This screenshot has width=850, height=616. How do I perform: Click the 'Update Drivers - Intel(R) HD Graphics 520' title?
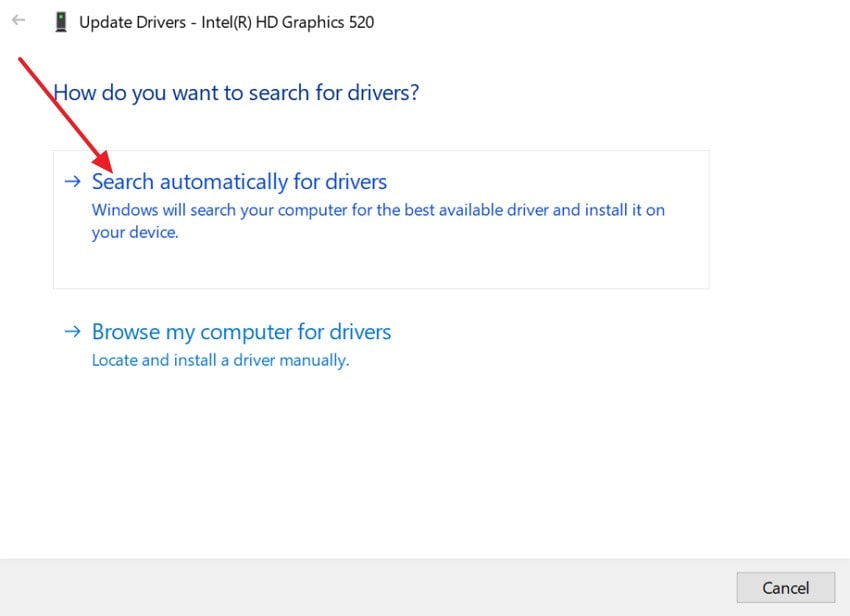point(227,22)
